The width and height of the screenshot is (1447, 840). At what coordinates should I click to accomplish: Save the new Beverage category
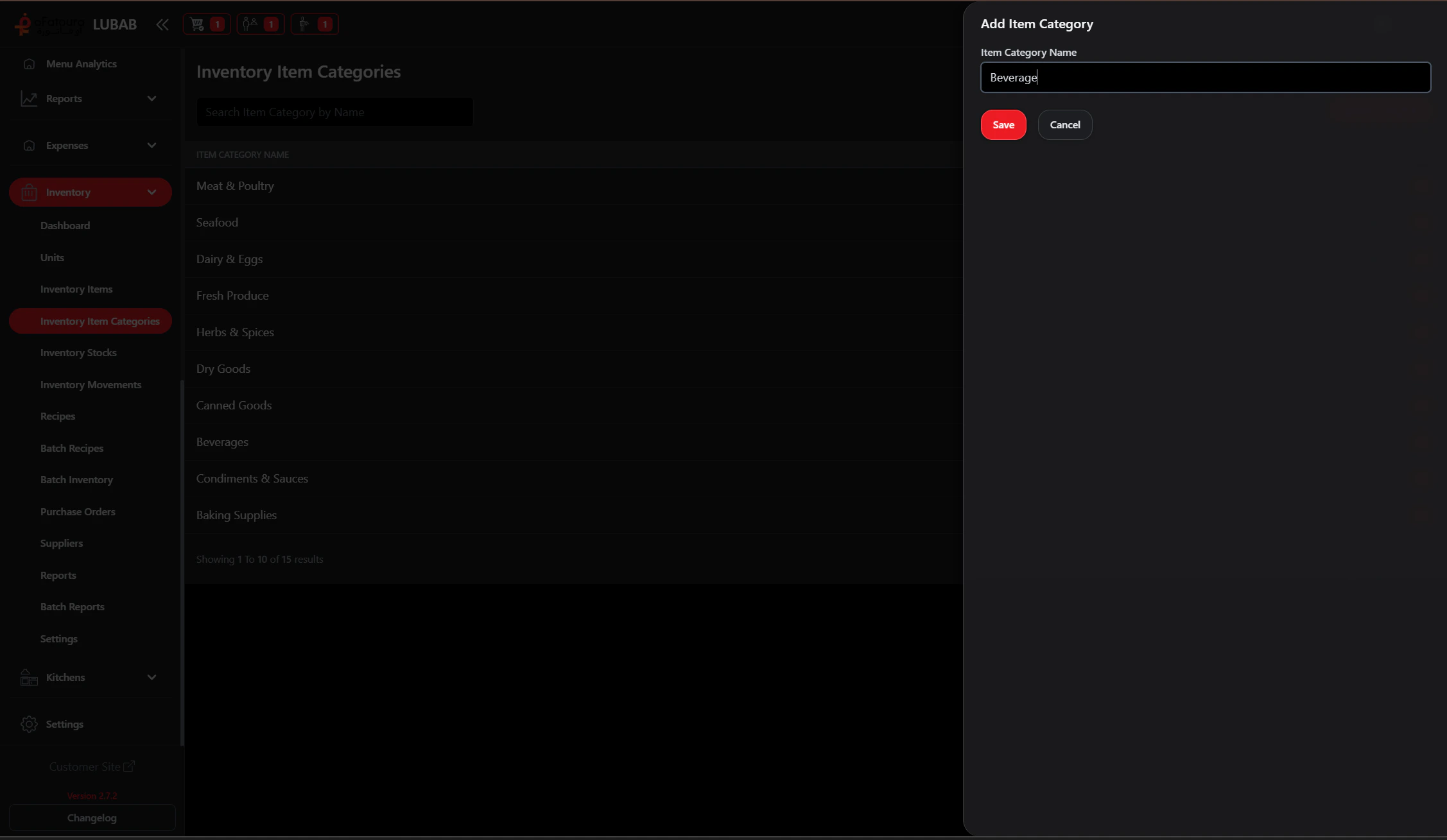click(x=1003, y=124)
